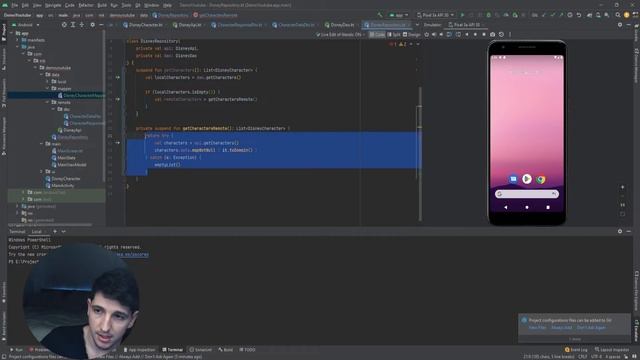640x360 pixels.
Task: Open the Refactor menu
Action: pyautogui.click(x=86, y=5)
